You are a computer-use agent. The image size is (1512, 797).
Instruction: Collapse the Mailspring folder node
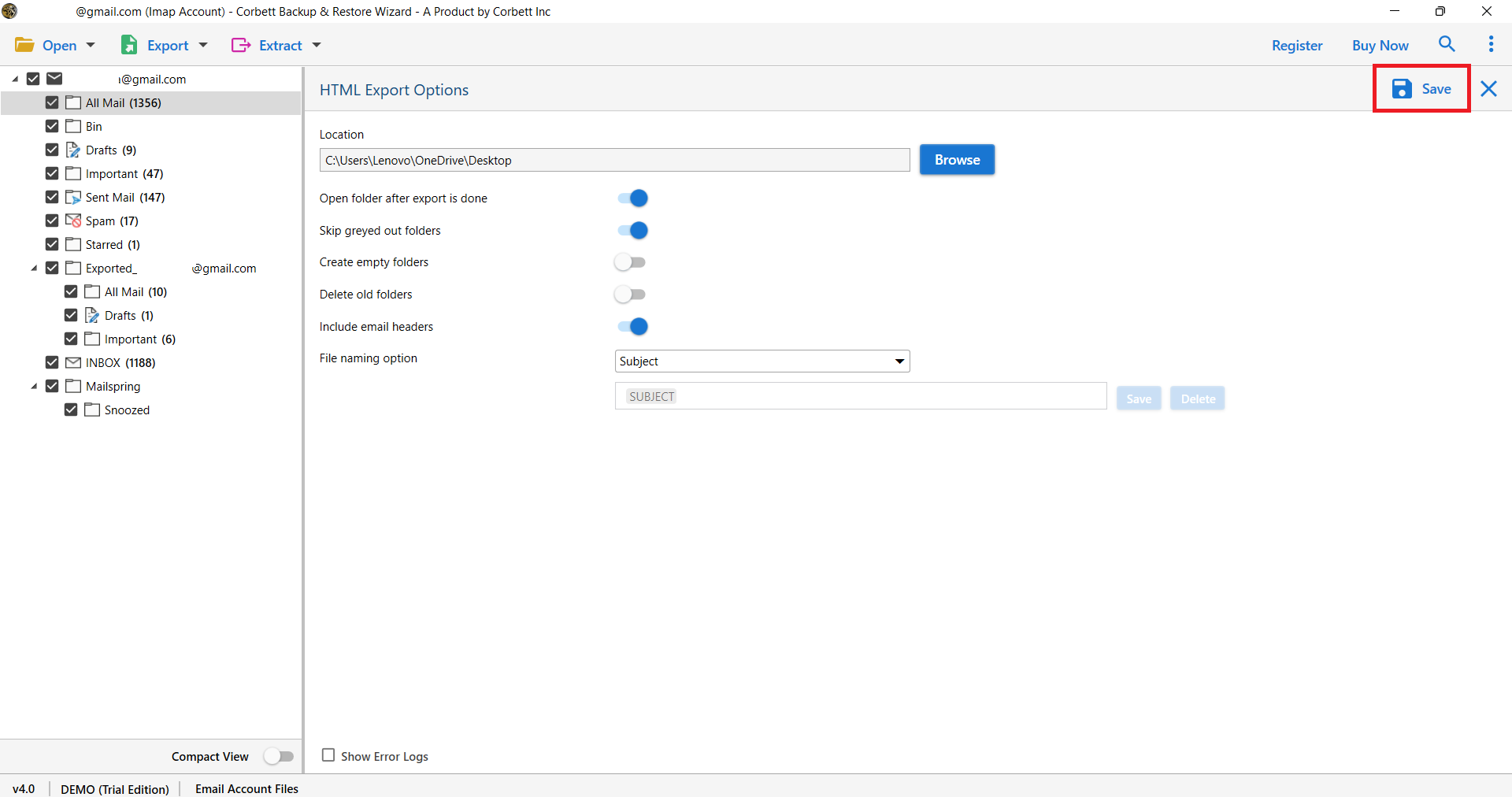click(x=34, y=386)
